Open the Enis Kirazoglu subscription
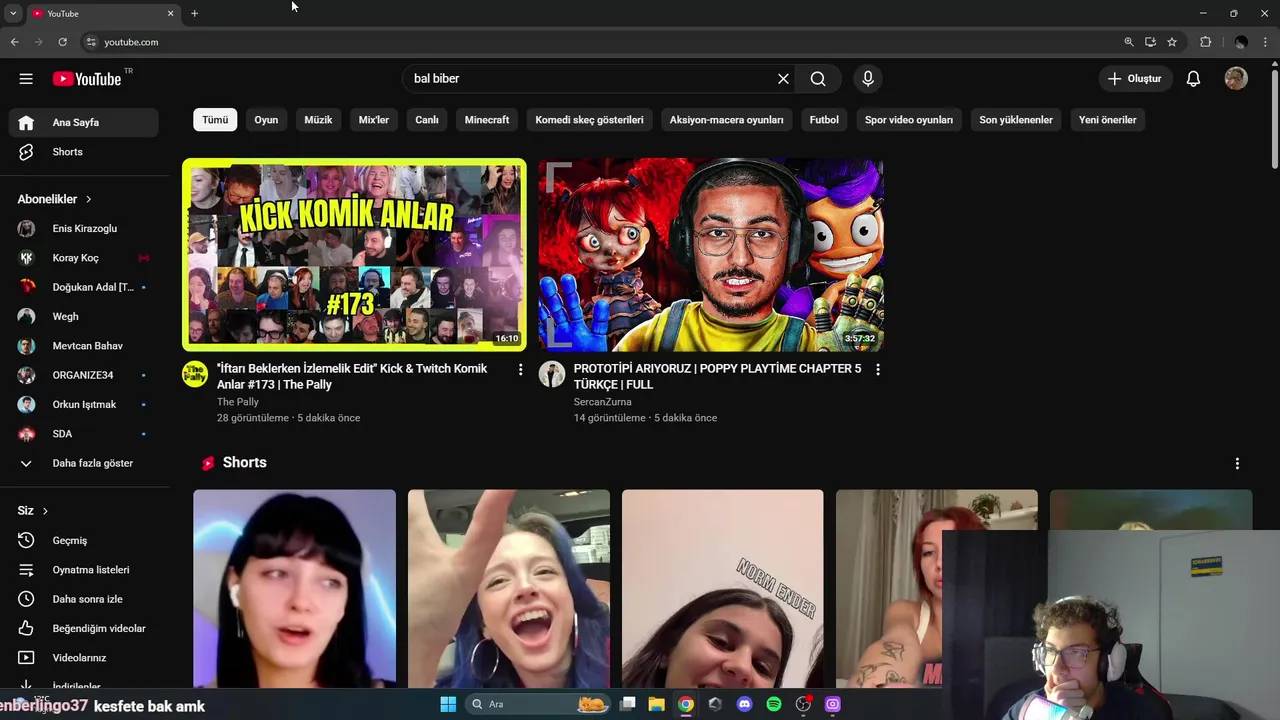Image resolution: width=1280 pixels, height=720 pixels. click(x=84, y=229)
